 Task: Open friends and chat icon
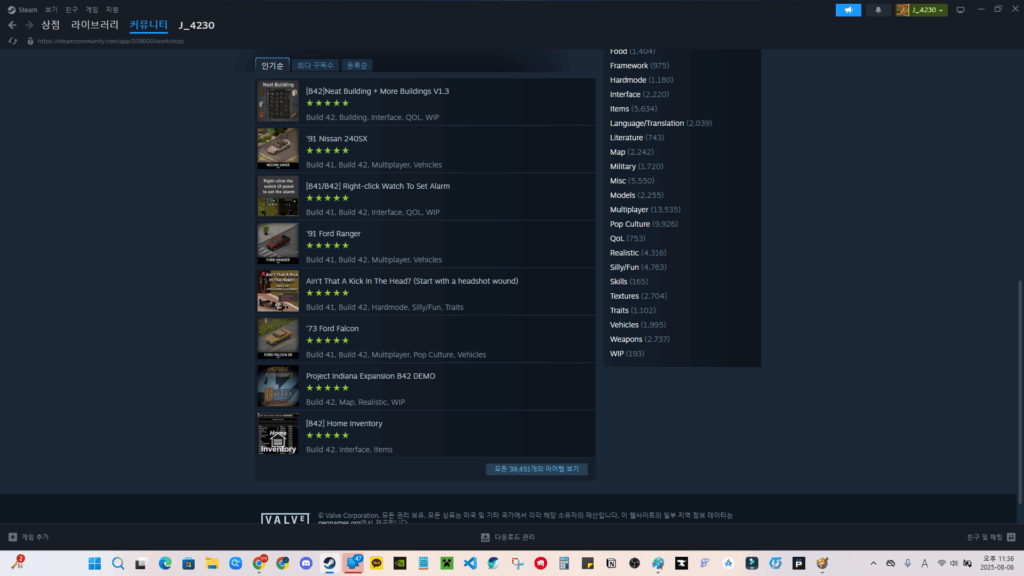[1011, 537]
